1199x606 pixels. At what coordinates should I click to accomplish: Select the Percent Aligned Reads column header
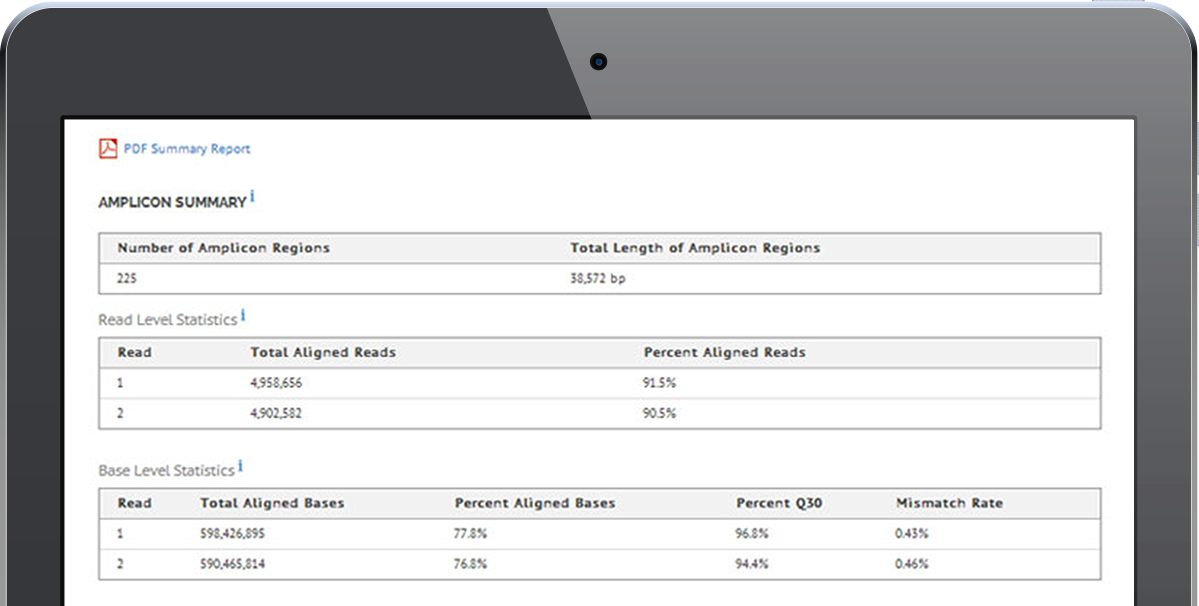tap(724, 352)
